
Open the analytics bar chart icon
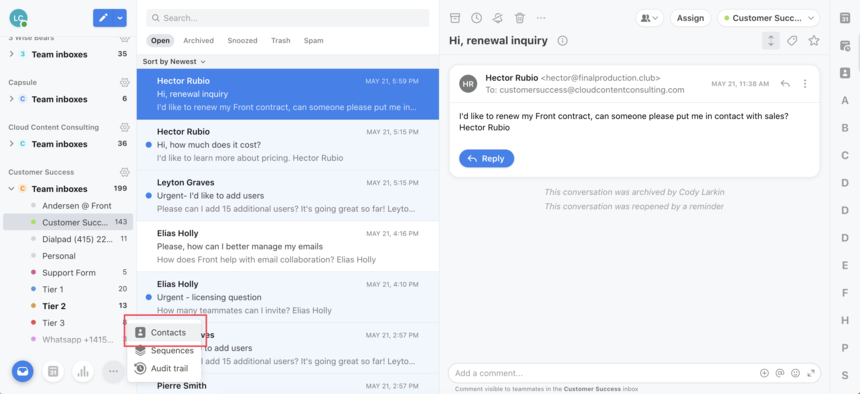pos(83,372)
